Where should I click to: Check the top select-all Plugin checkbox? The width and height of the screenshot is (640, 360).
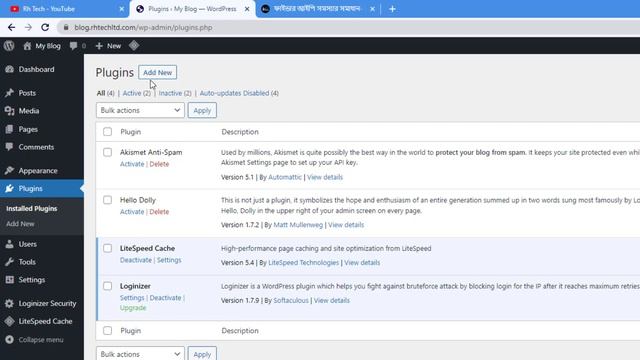[107, 132]
